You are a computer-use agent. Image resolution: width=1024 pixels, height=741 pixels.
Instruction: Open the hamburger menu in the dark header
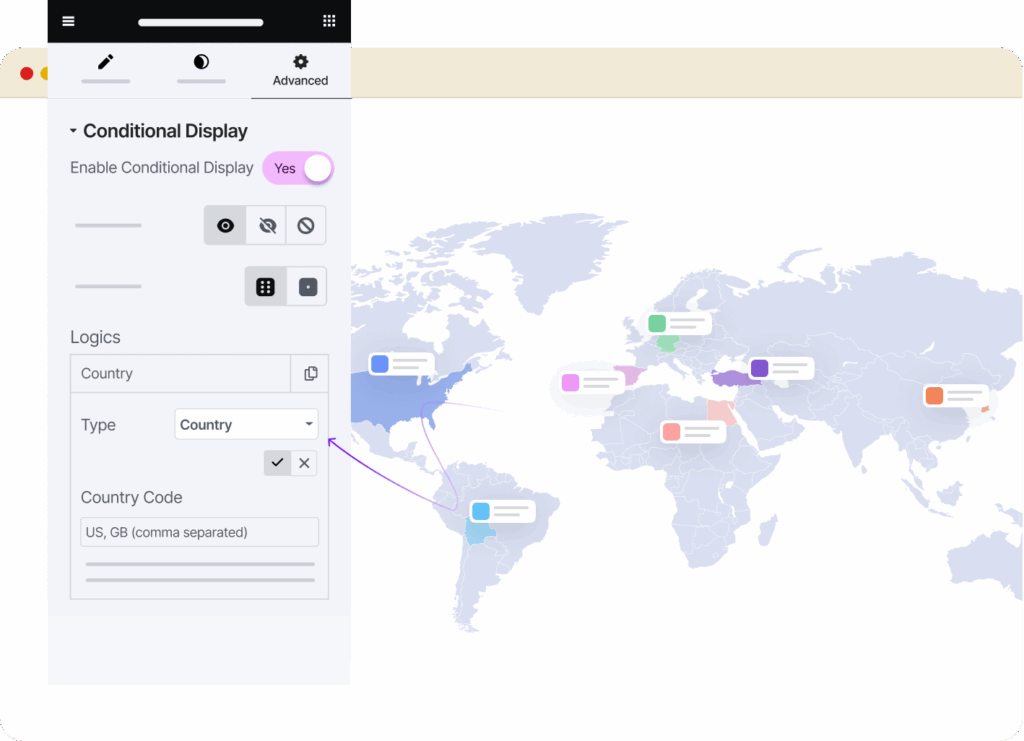tap(68, 21)
